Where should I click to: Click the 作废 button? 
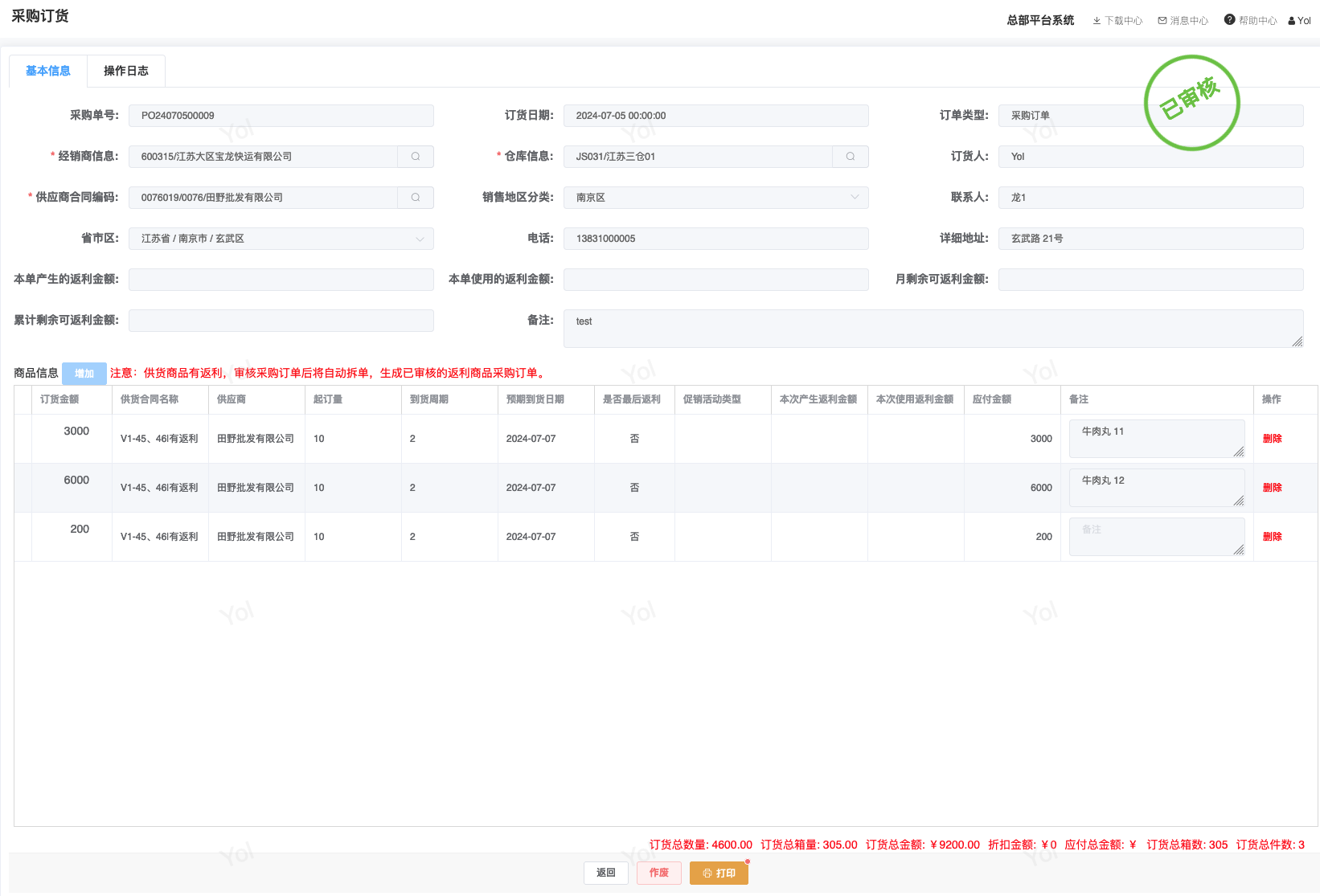tap(659, 873)
